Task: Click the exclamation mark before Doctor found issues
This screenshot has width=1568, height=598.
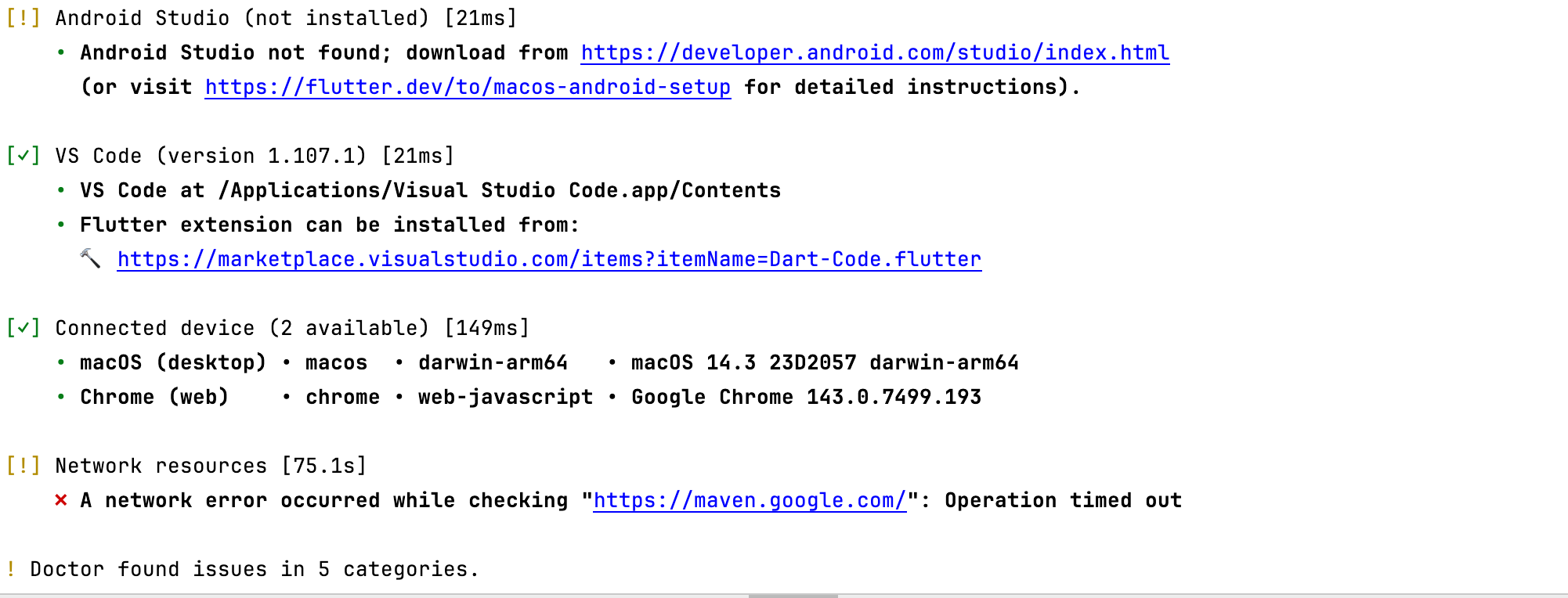Action: tap(11, 569)
